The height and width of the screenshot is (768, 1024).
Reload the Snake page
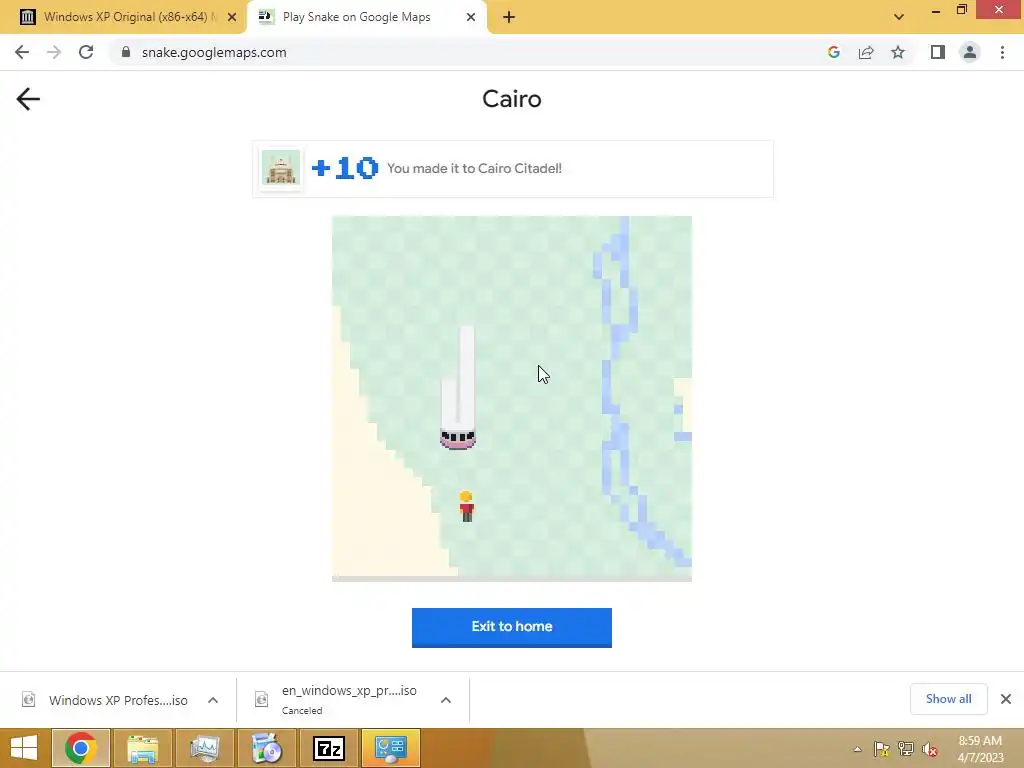tap(86, 52)
